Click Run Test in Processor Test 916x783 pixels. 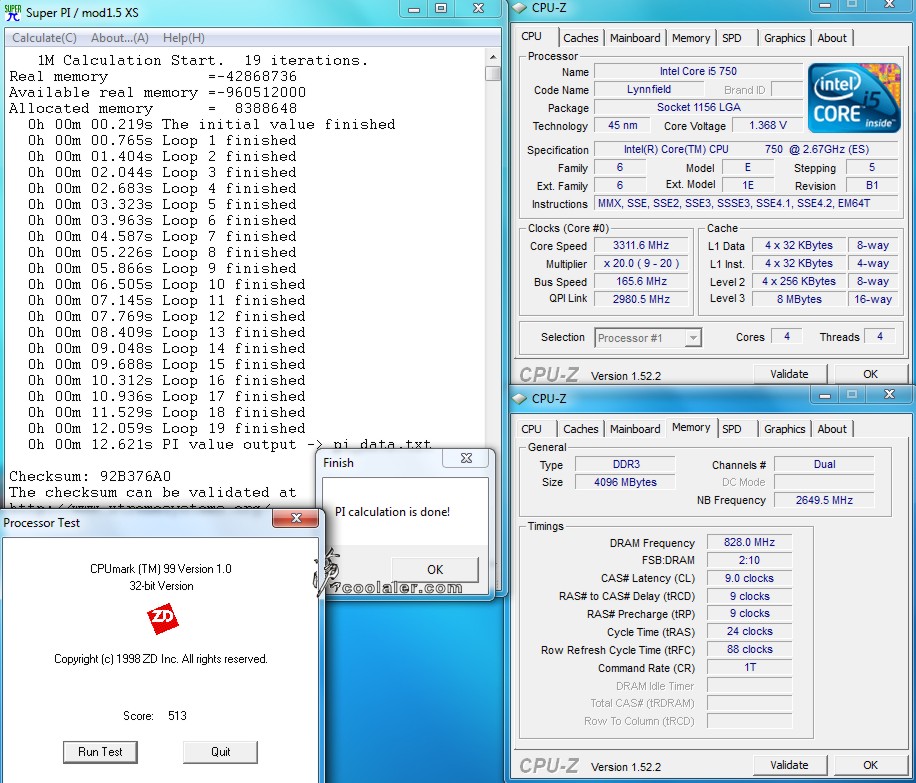click(100, 752)
